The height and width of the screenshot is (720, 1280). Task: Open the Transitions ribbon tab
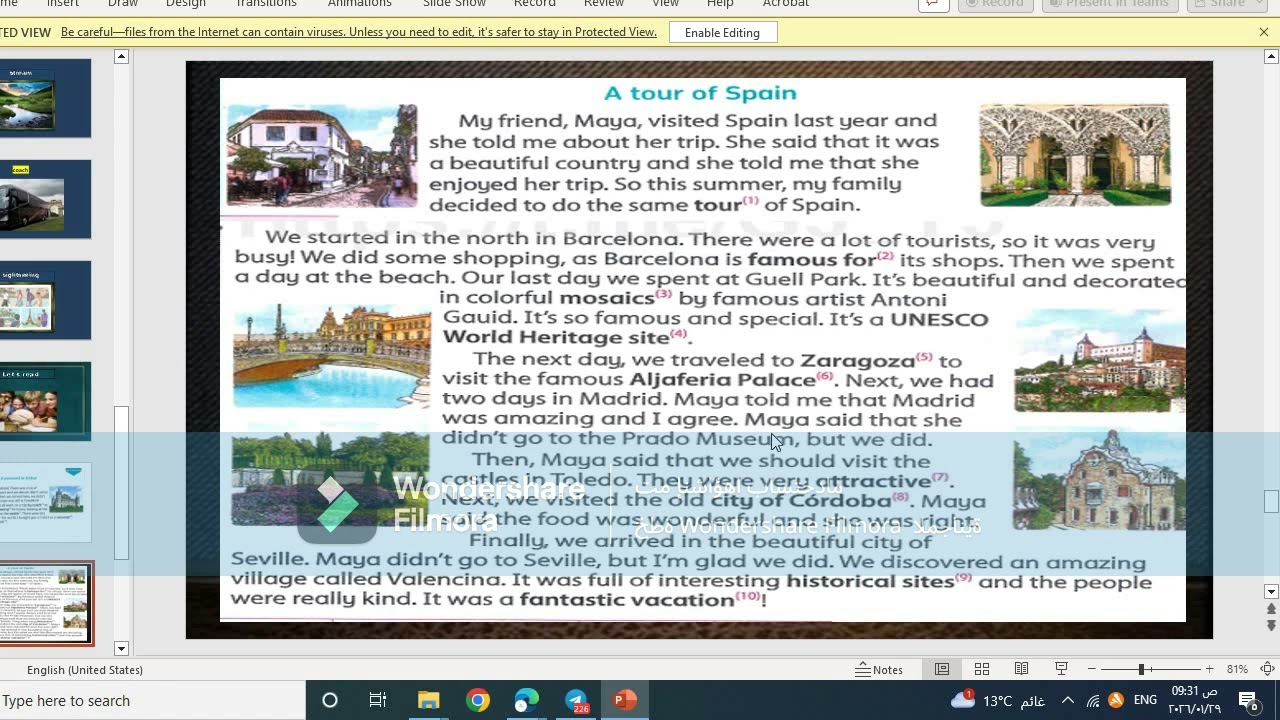click(x=266, y=3)
